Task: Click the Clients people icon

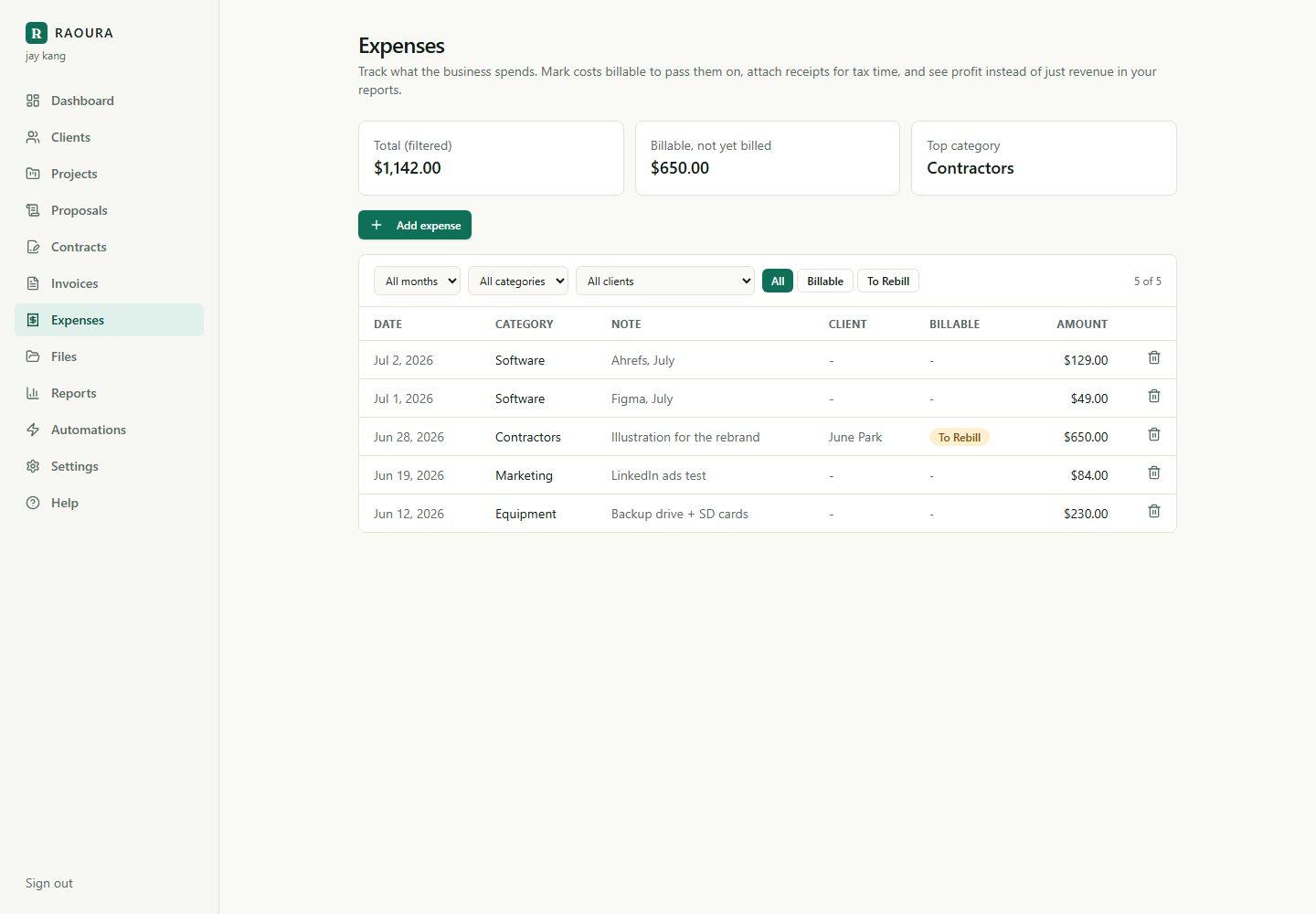Action: [33, 137]
